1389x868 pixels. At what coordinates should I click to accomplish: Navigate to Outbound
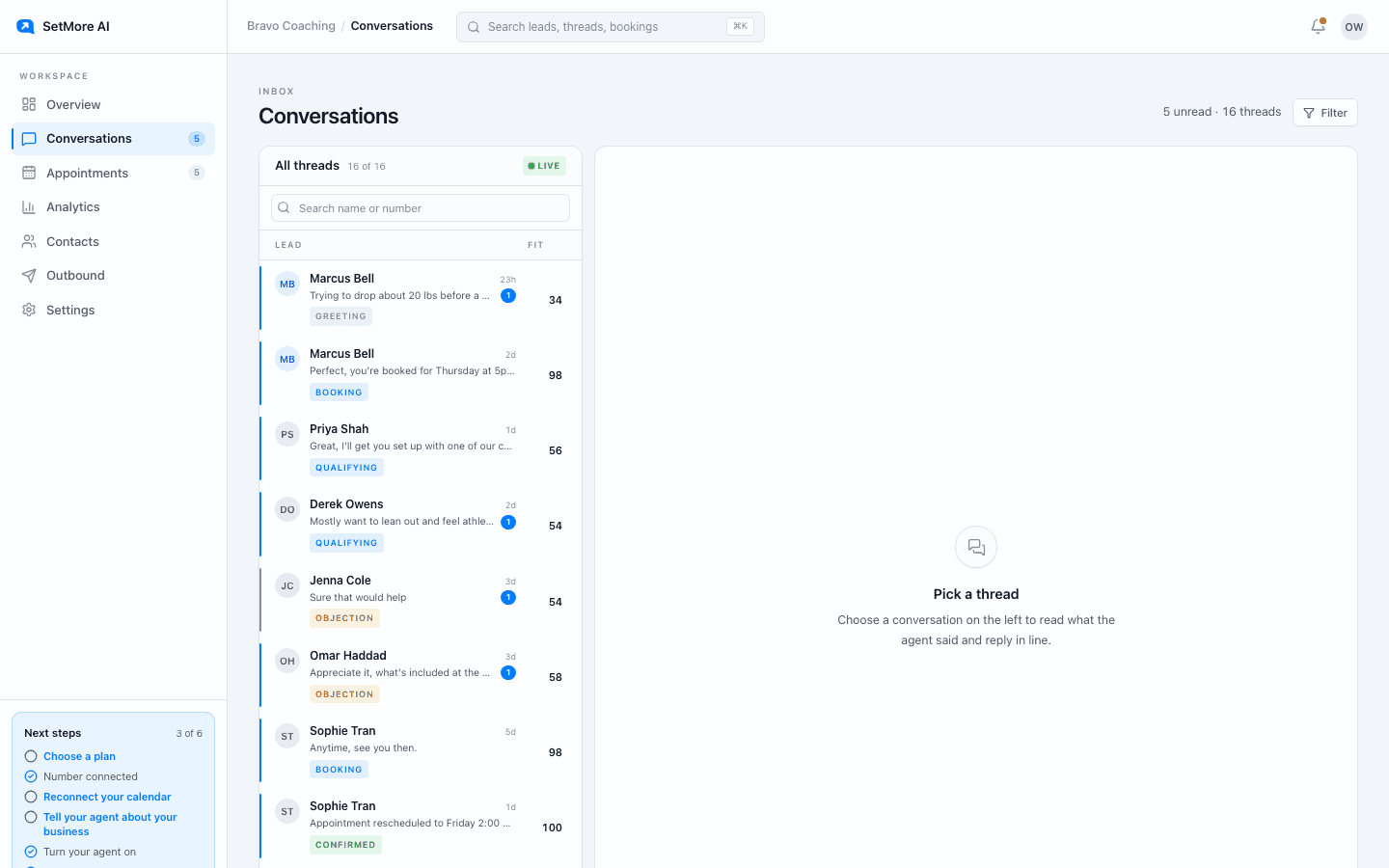(x=113, y=276)
